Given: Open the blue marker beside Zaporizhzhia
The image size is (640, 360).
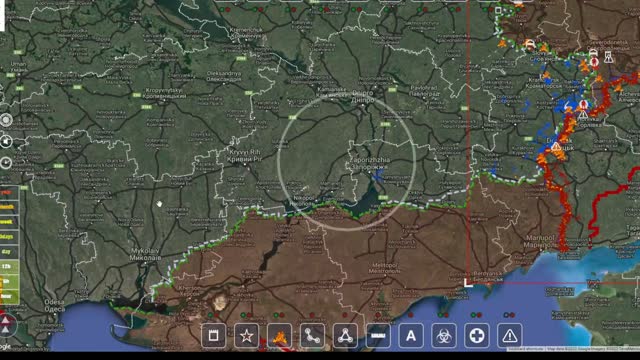Looking at the screenshot, I should [x=378, y=175].
